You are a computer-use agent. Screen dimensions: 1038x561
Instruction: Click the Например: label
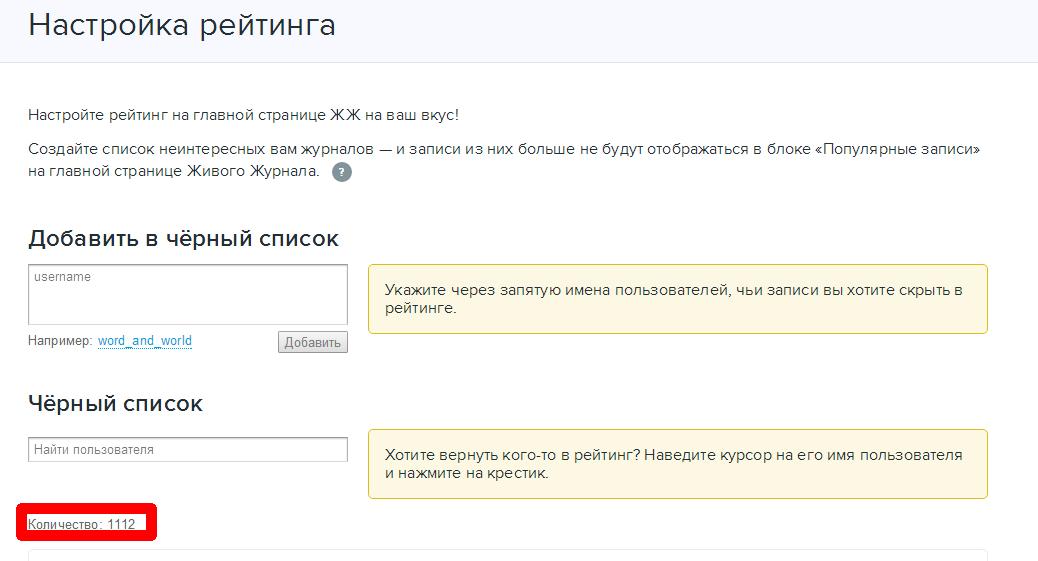pyautogui.click(x=60, y=340)
